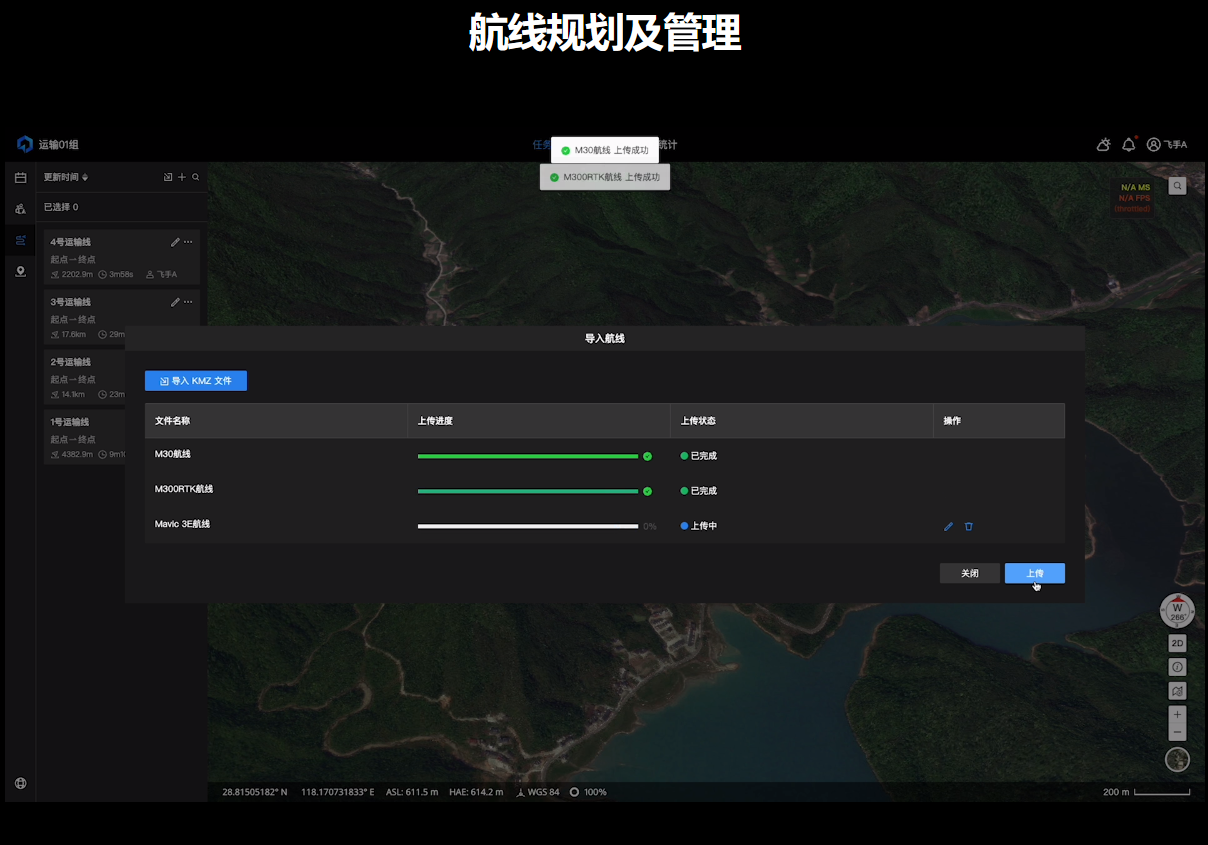1208x845 pixels.
Task: Open the map annotations pin sidebar icon
Action: 20,272
